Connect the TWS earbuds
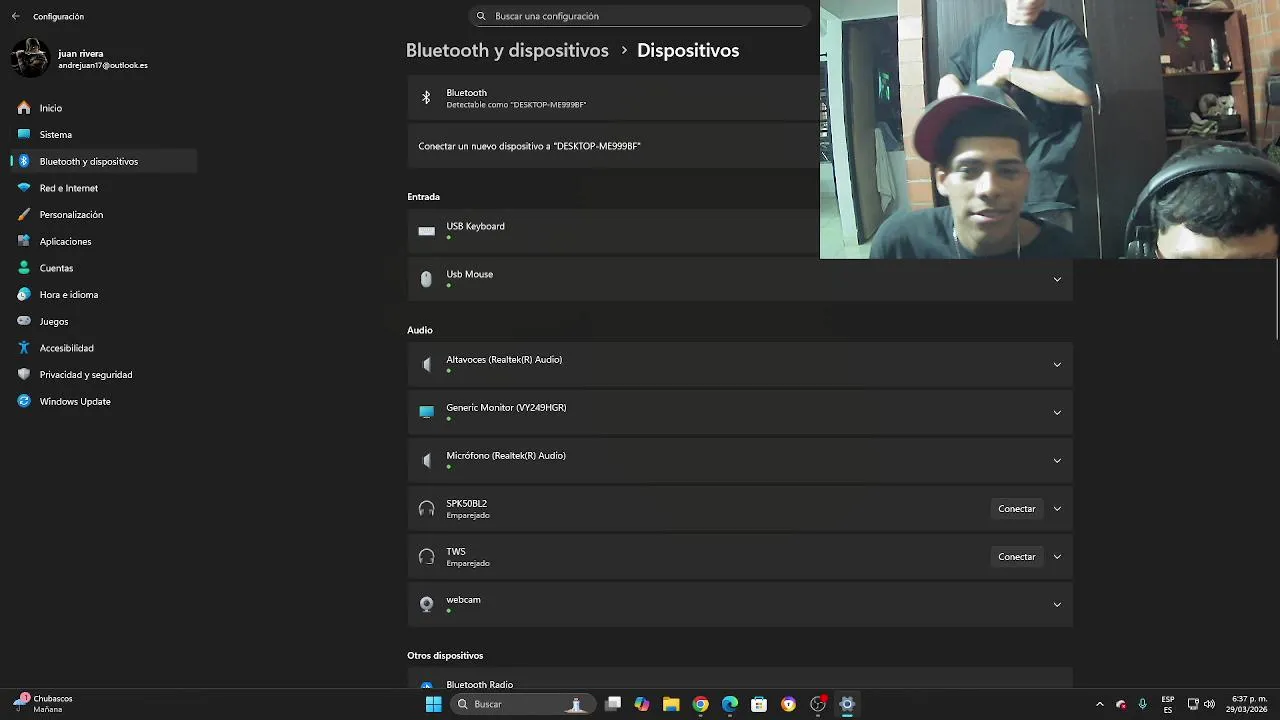This screenshot has width=1280, height=720. [x=1017, y=557]
